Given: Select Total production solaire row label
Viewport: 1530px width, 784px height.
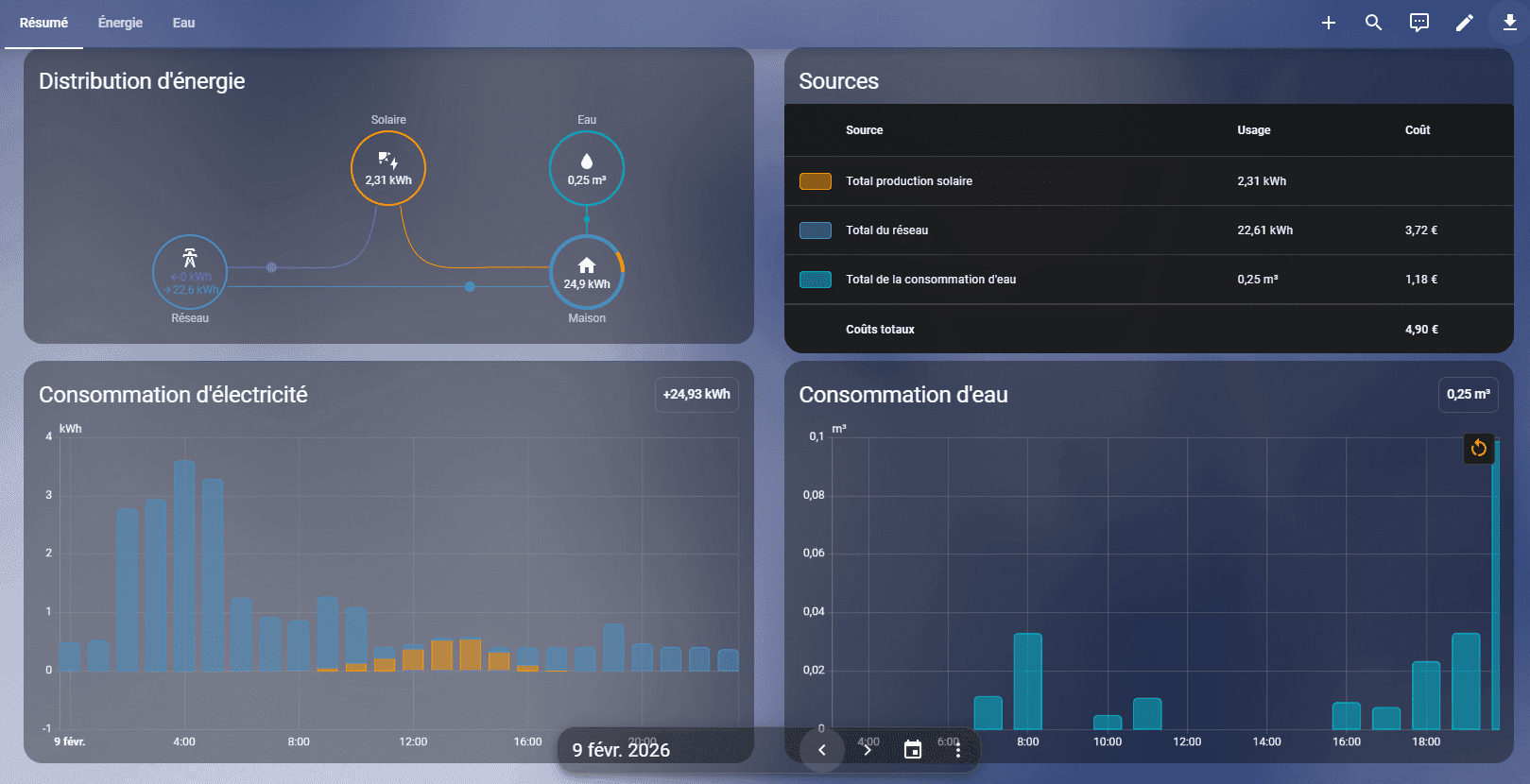Looking at the screenshot, I should 909,181.
